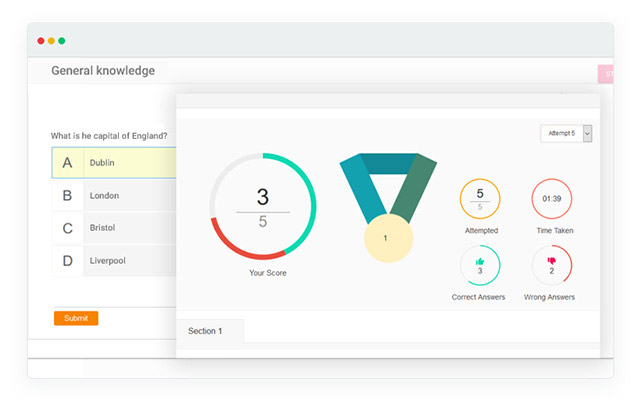Select answer option A Dublin
The width and height of the screenshot is (640, 410).
click(x=113, y=163)
